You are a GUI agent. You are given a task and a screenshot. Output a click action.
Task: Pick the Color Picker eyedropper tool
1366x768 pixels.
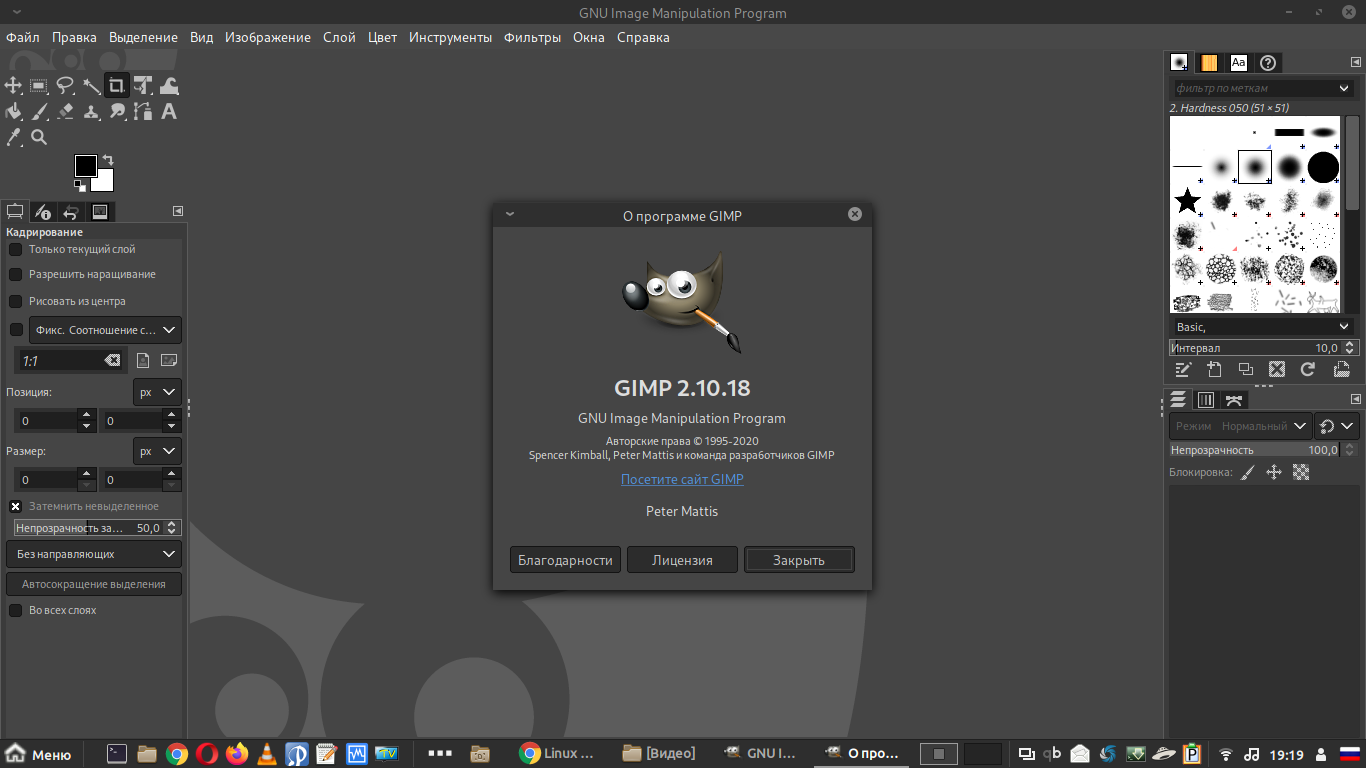[x=13, y=137]
